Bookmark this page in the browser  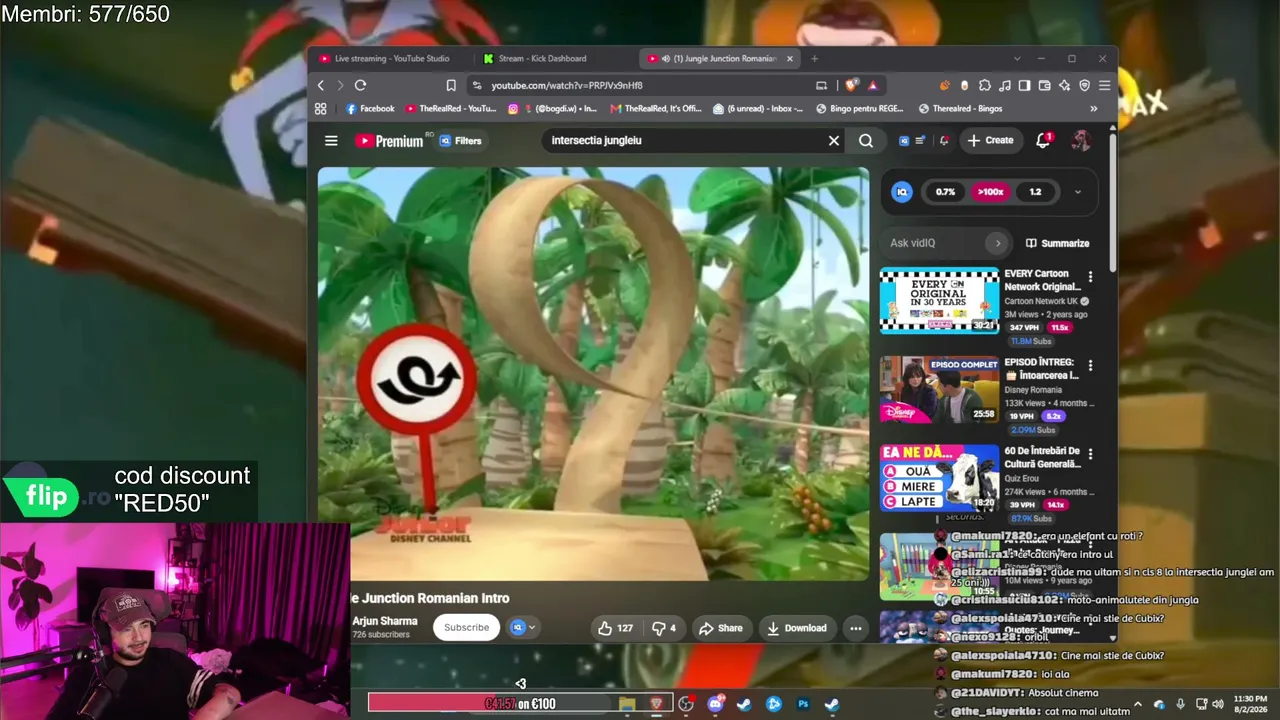pos(451,86)
